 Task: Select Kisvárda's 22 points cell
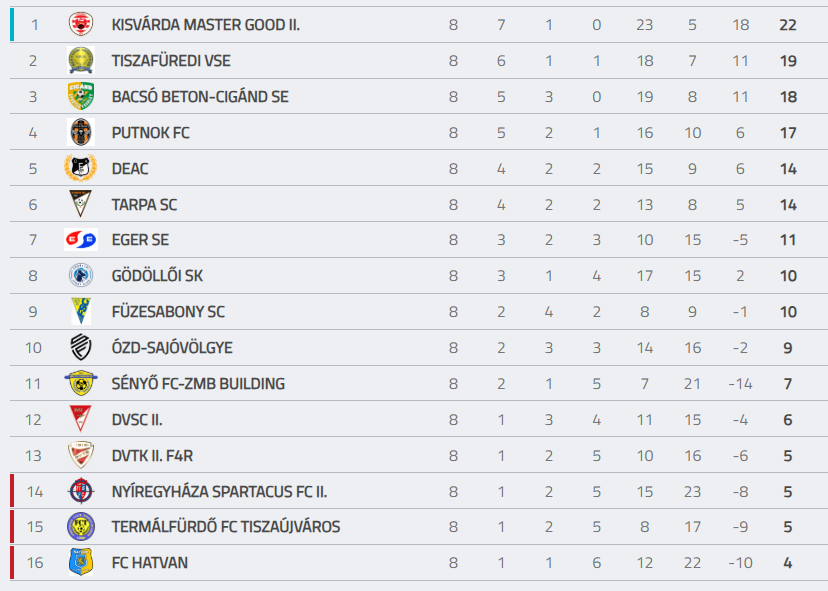(788, 25)
